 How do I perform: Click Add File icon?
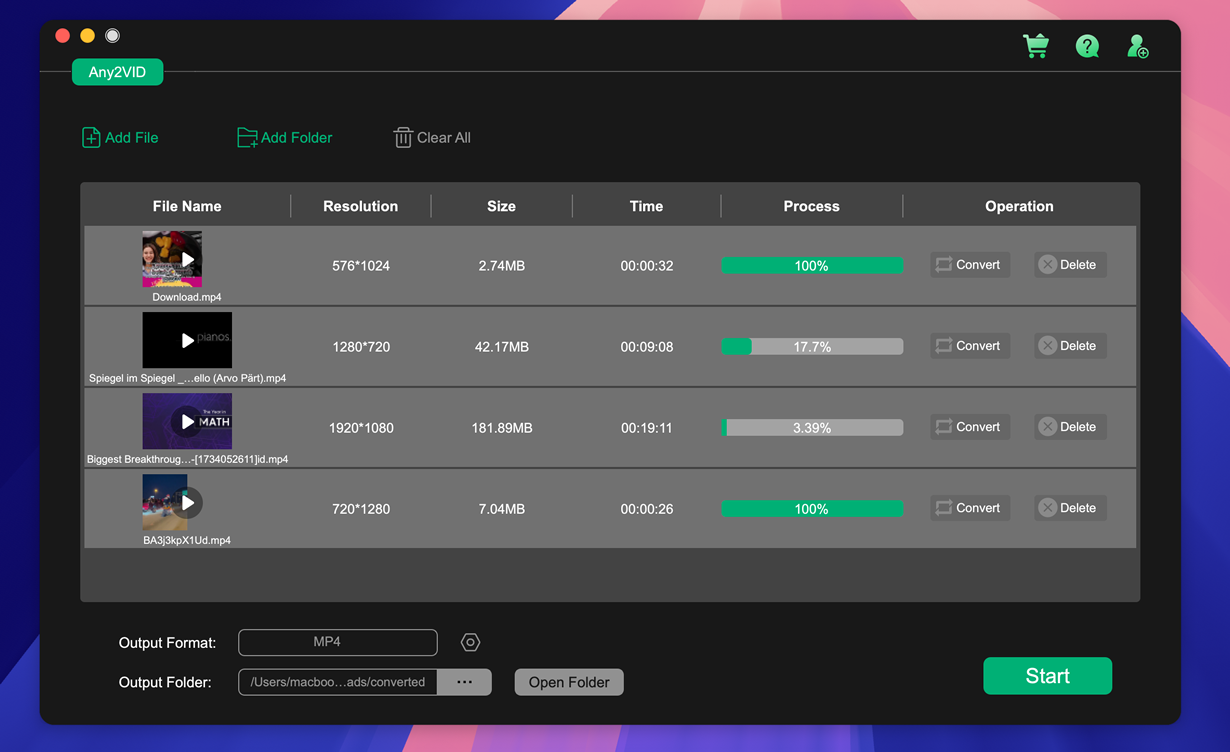pyautogui.click(x=91, y=138)
